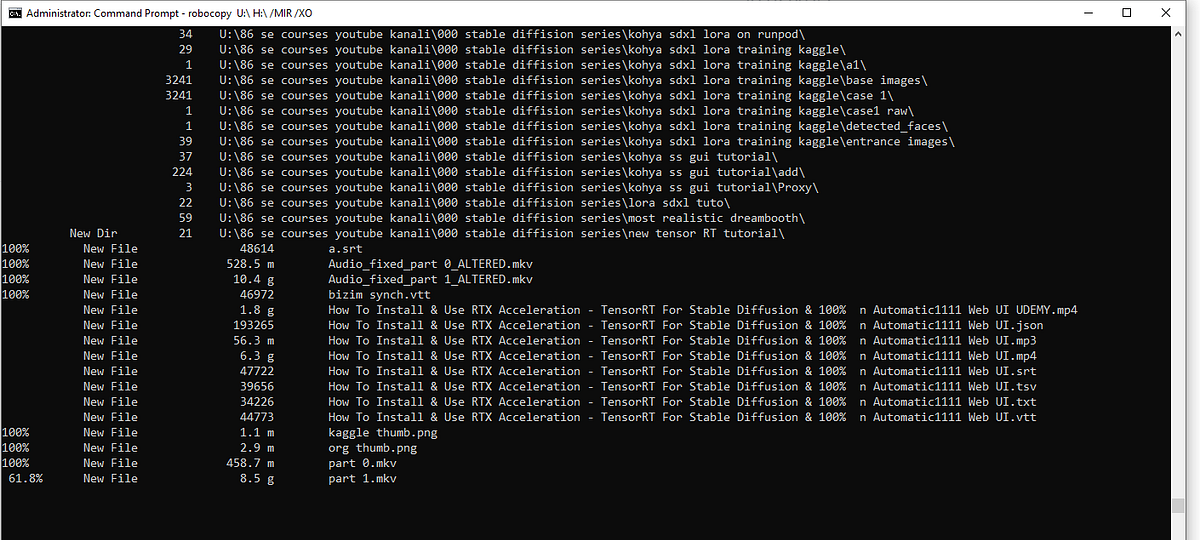Viewport: 1200px width, 540px height.
Task: Click the file size '10.4 g'
Action: [x=254, y=279]
